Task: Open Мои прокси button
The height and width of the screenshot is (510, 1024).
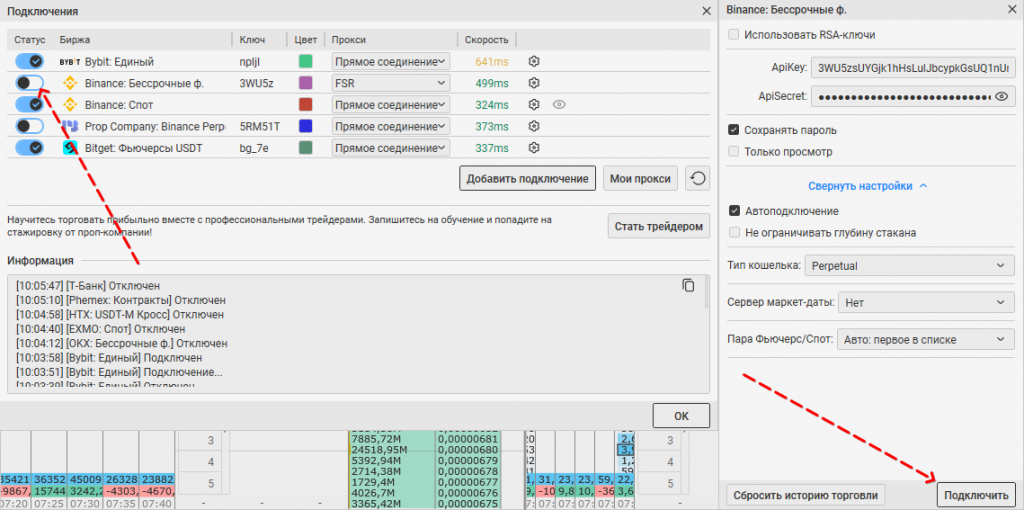Action: click(x=641, y=178)
